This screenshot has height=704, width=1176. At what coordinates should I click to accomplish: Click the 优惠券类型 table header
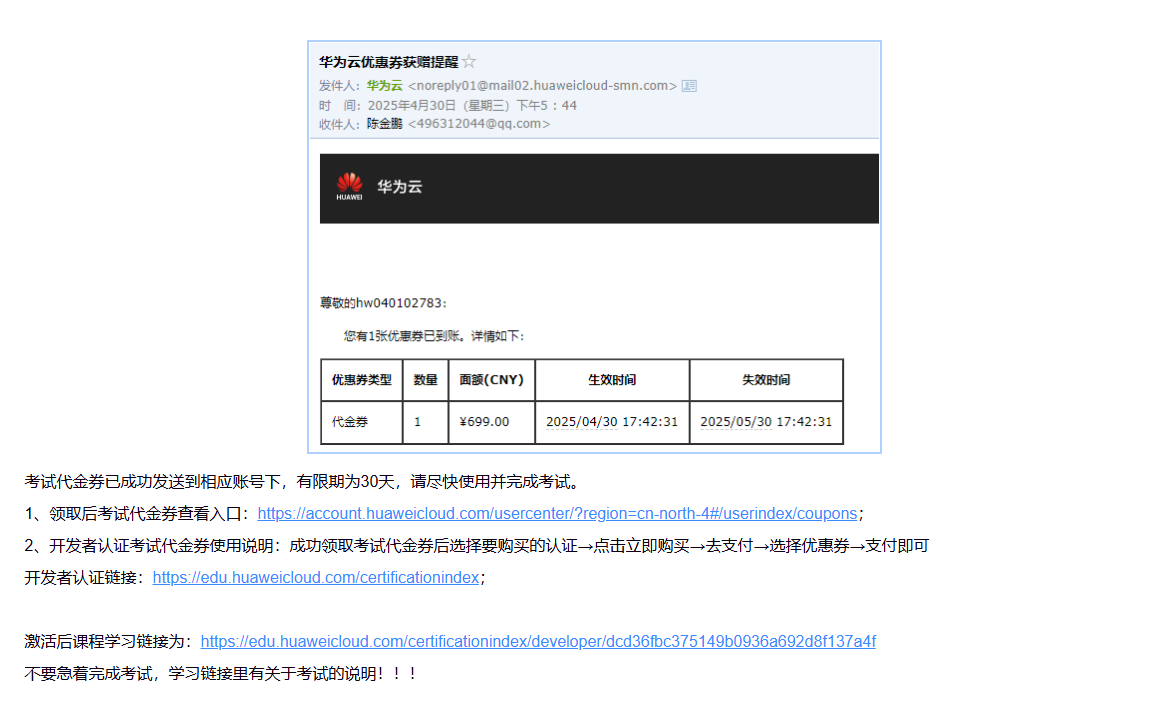click(362, 380)
